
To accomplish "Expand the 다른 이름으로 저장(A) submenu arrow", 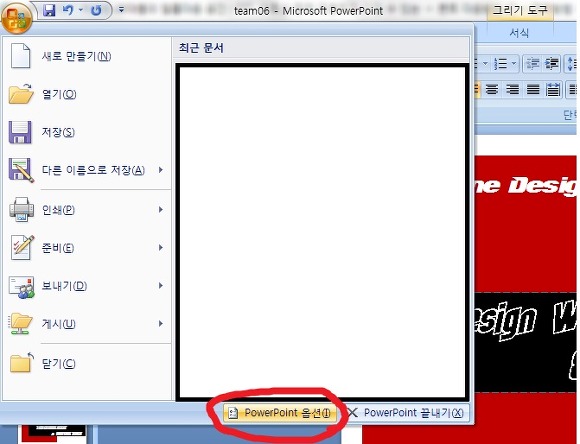I will pos(161,170).
